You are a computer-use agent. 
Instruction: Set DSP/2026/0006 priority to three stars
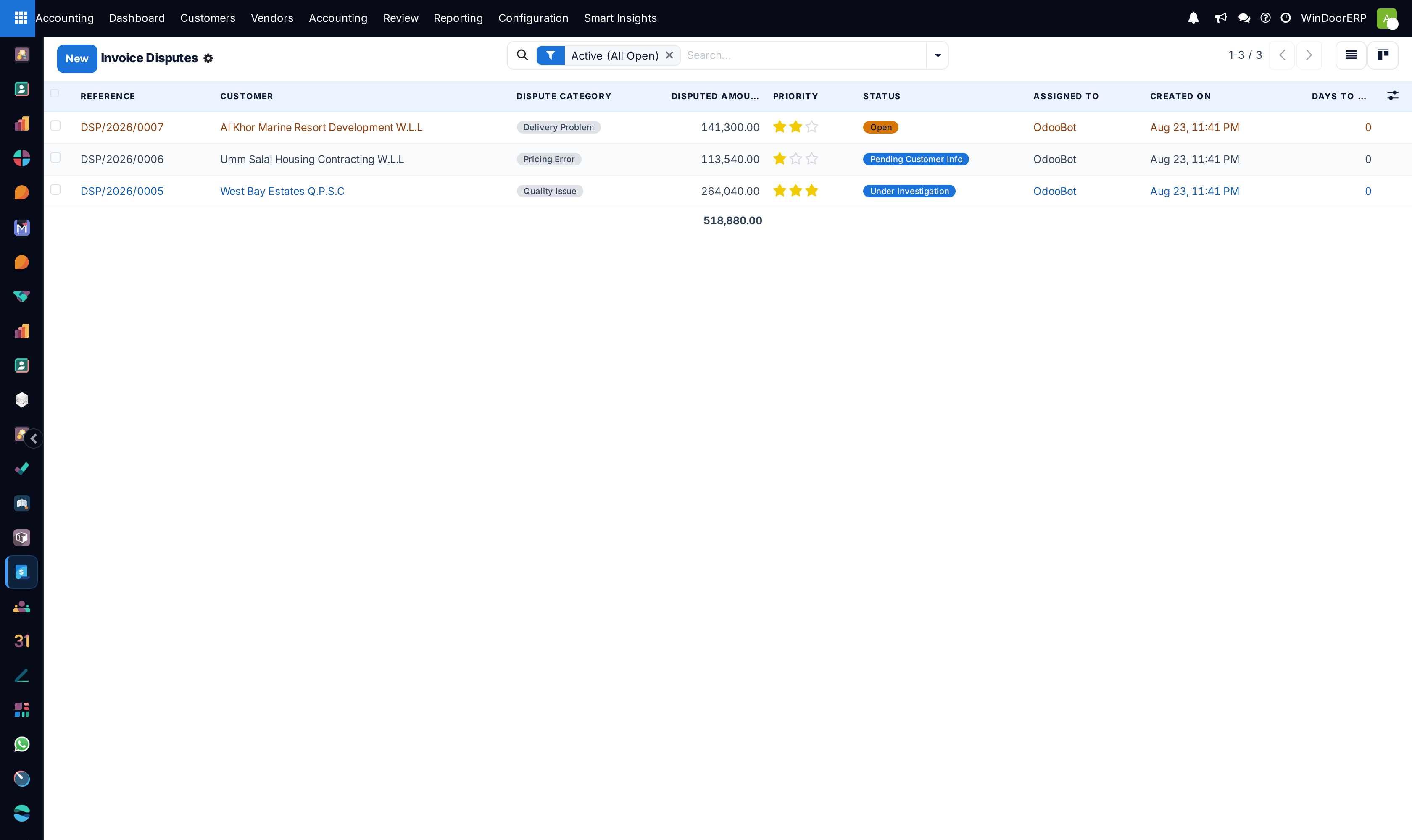811,158
